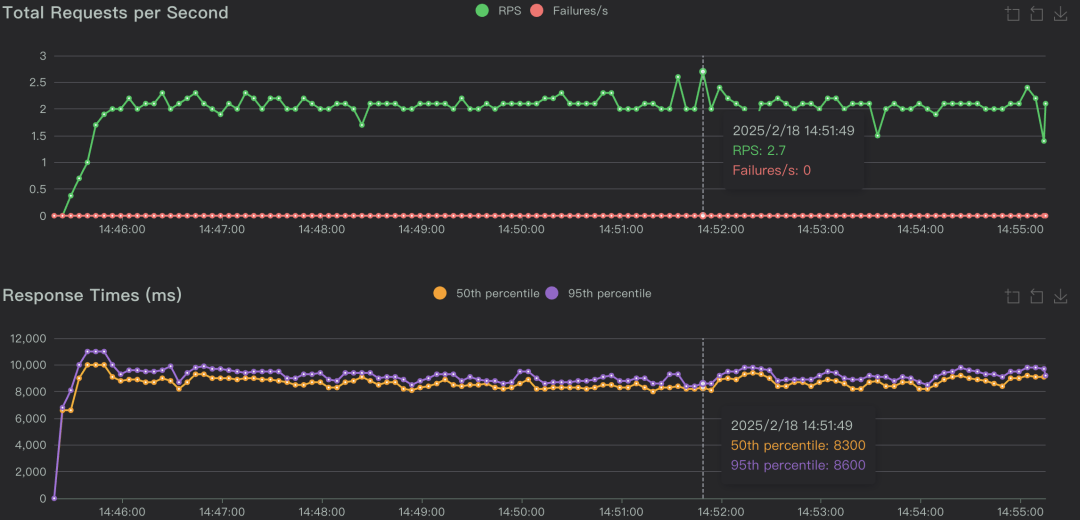Activate area zoom on Total Requests chart

pyautogui.click(x=1013, y=14)
